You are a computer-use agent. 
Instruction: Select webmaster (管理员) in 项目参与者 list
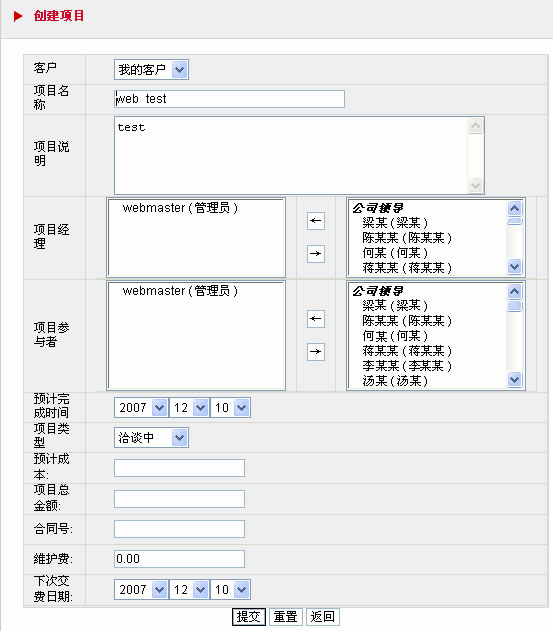(x=180, y=291)
